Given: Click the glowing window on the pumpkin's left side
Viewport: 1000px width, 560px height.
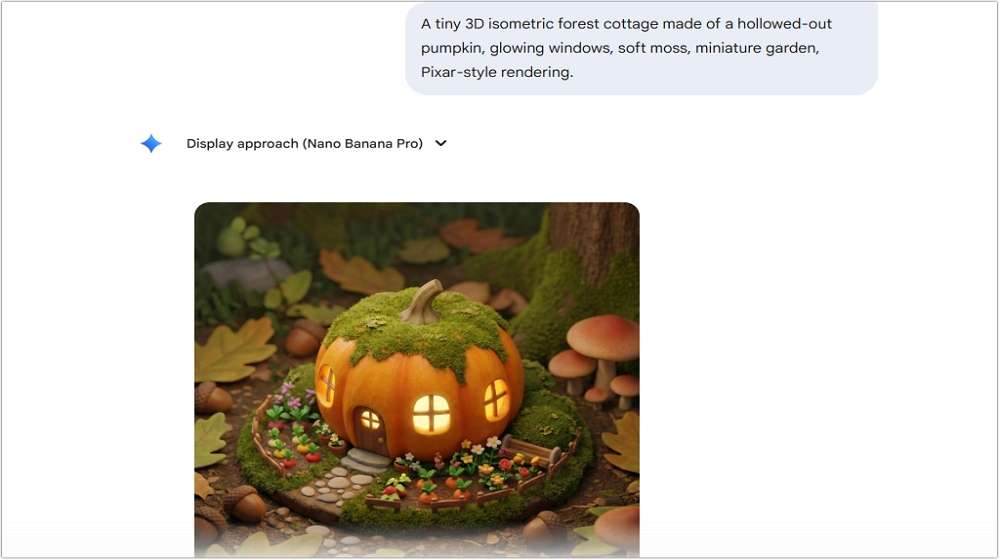Looking at the screenshot, I should [x=326, y=385].
